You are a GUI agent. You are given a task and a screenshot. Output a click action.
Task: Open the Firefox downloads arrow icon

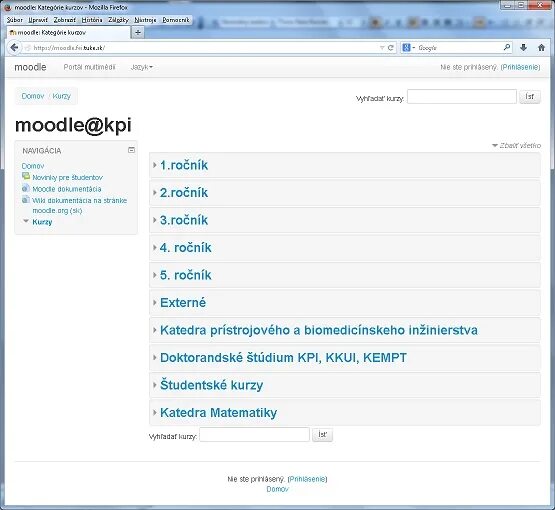pyautogui.click(x=523, y=47)
